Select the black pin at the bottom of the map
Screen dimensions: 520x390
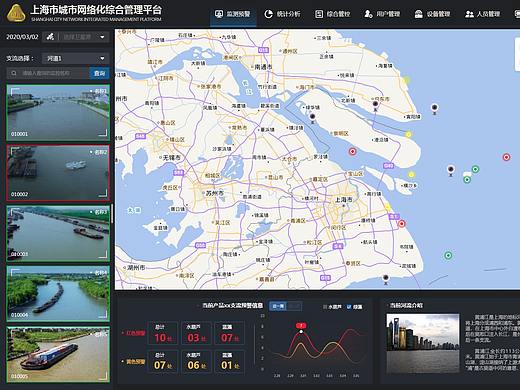(386, 278)
